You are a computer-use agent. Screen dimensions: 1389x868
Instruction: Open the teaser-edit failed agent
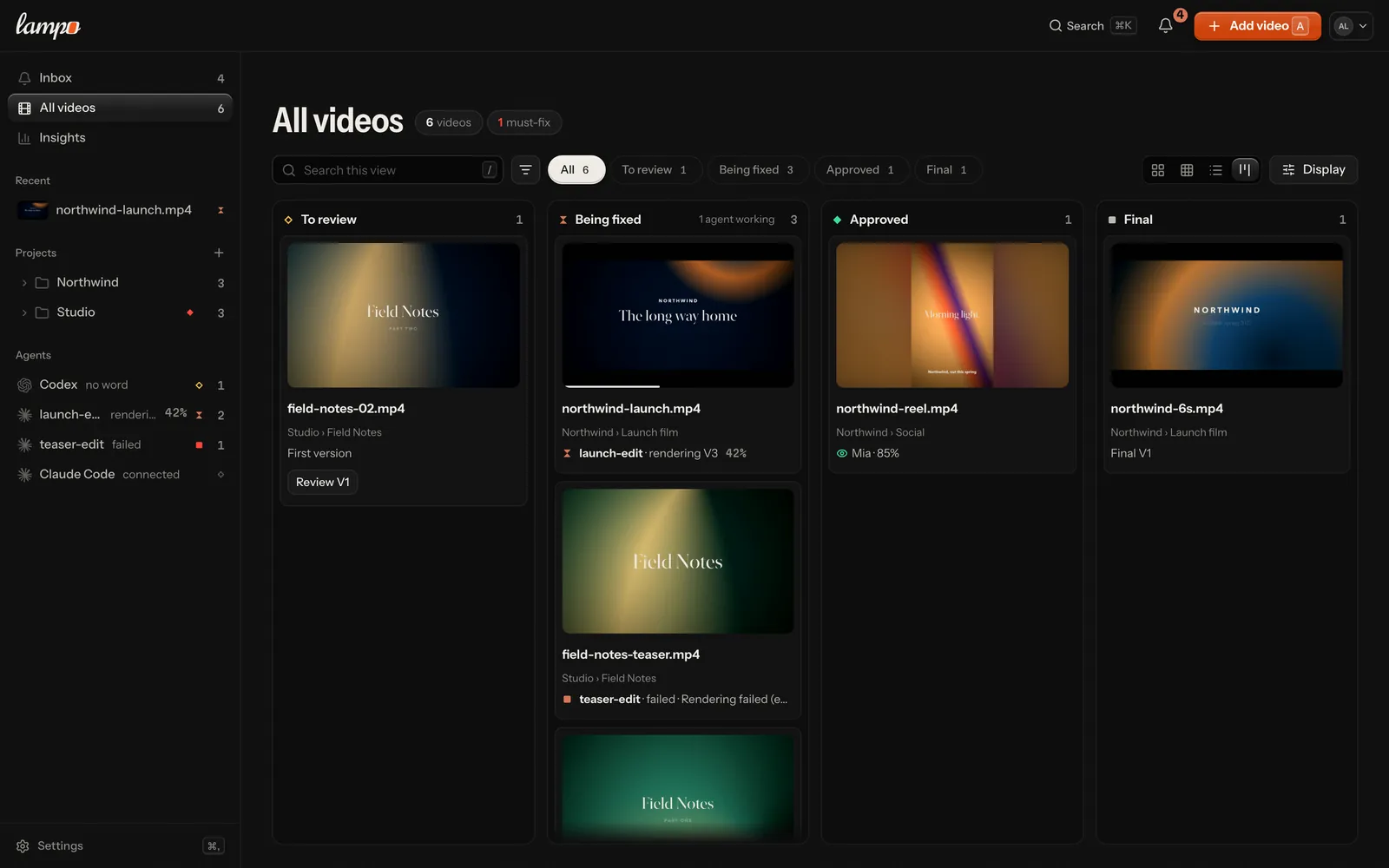coord(120,445)
